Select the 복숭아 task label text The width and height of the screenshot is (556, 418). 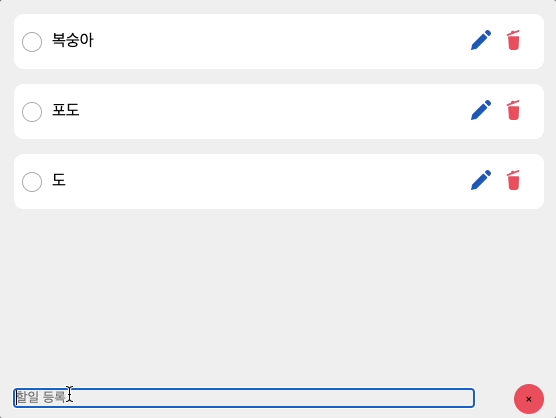coord(73,40)
